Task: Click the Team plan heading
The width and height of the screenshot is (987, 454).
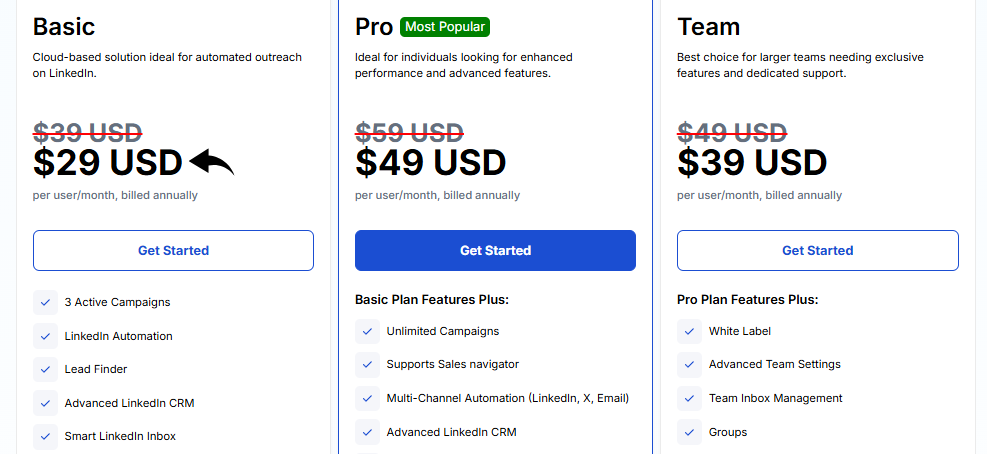Action: (x=708, y=27)
